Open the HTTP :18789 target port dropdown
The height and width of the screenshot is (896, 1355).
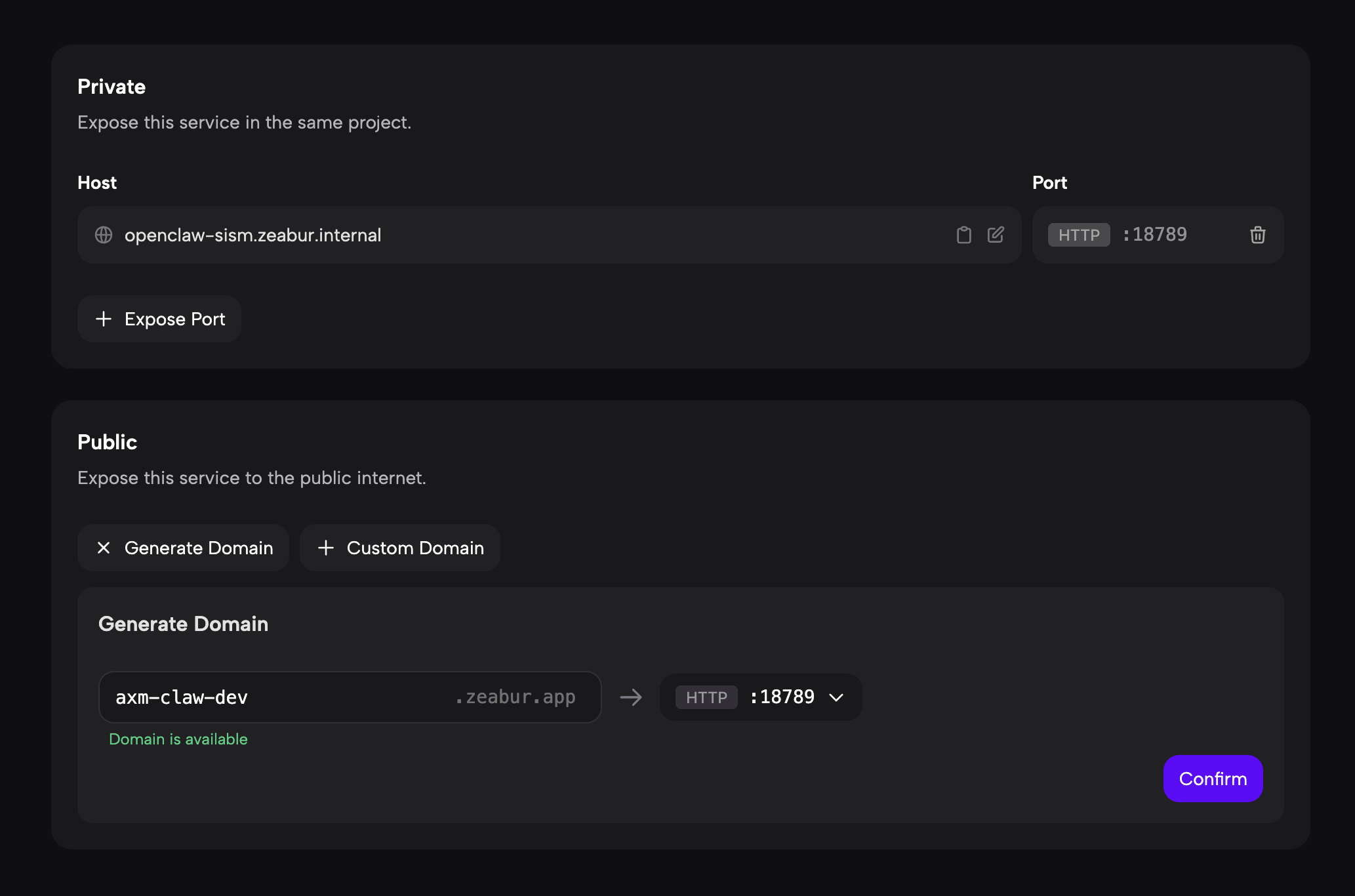[761, 697]
